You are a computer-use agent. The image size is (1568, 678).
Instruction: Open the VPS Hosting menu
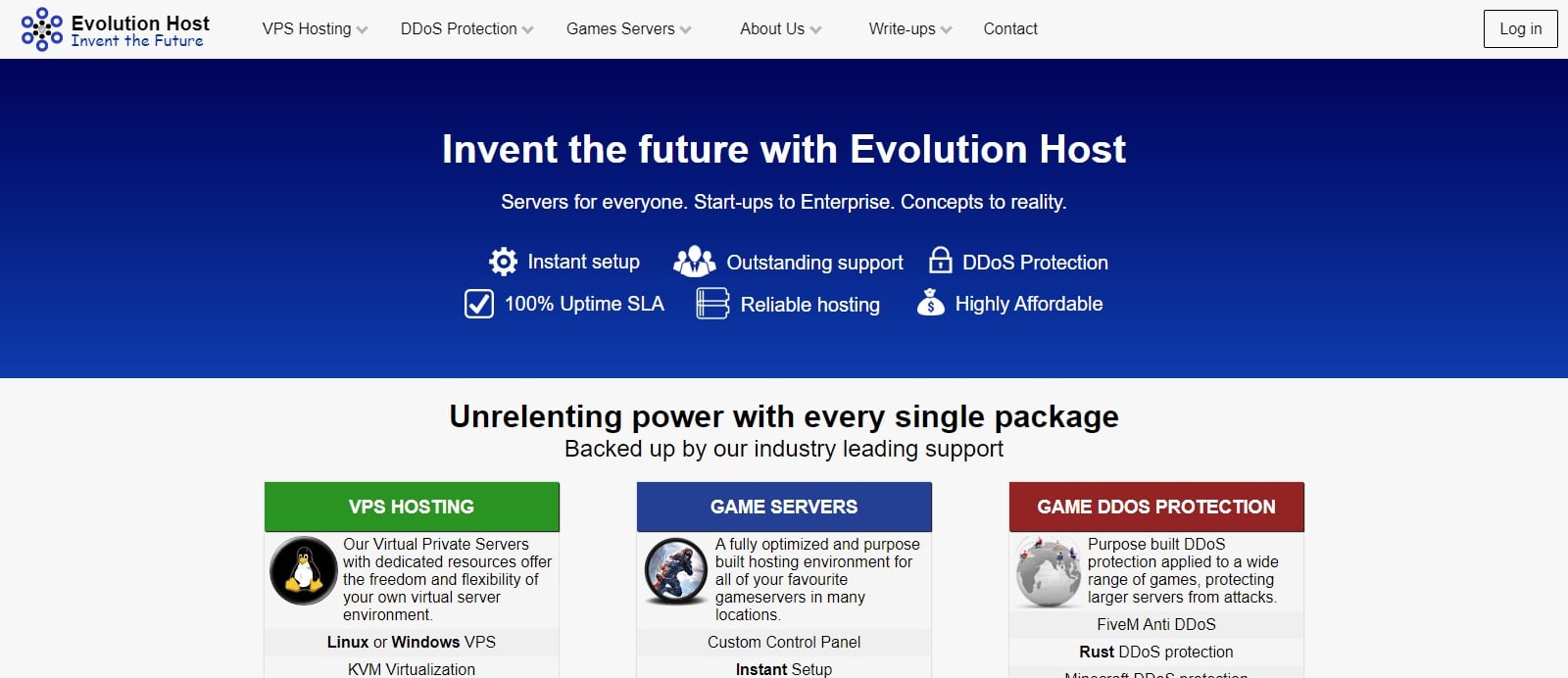307,29
